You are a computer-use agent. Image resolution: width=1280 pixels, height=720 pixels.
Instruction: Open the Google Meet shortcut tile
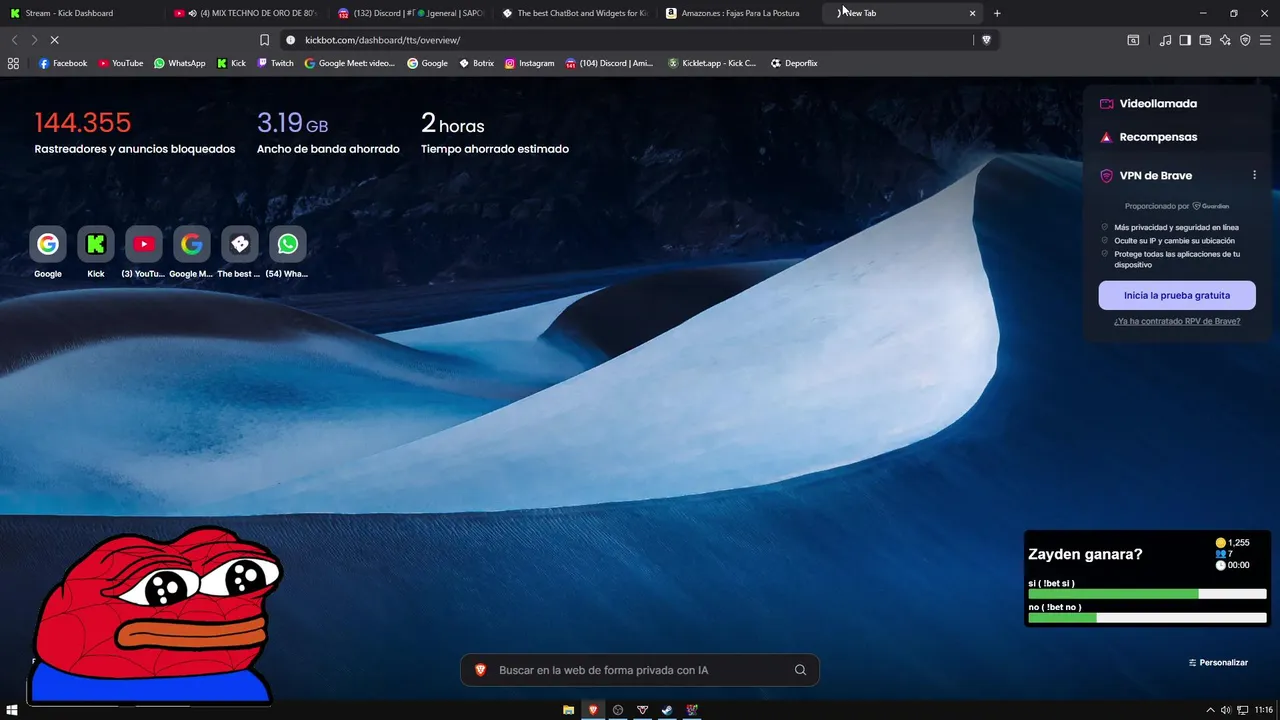click(x=192, y=244)
